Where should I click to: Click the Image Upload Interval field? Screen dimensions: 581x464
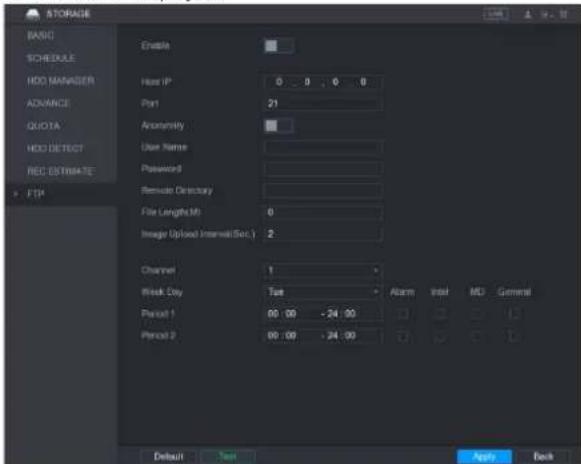click(x=323, y=234)
